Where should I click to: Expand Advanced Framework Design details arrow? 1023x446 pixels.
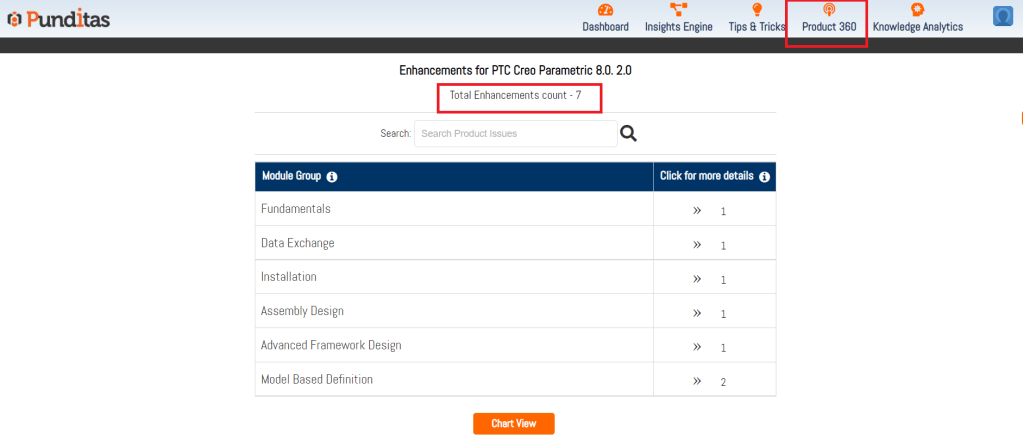point(697,347)
